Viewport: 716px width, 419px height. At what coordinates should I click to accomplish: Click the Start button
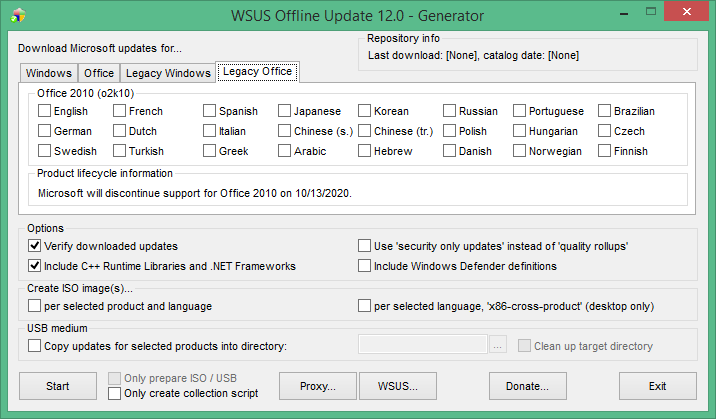coord(58,386)
